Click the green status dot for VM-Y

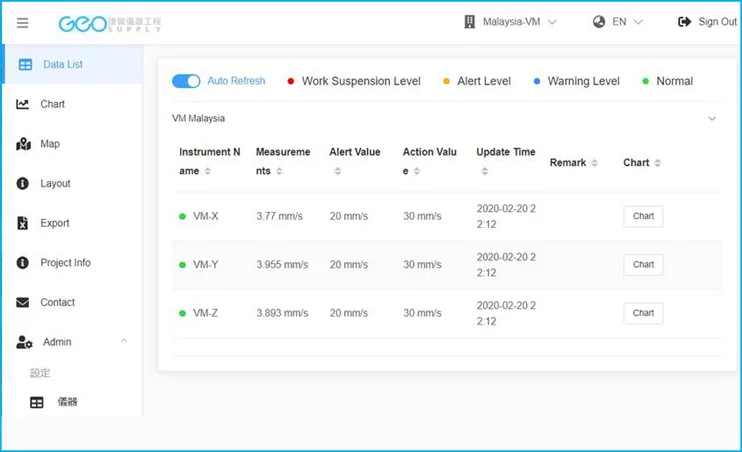[182, 265]
